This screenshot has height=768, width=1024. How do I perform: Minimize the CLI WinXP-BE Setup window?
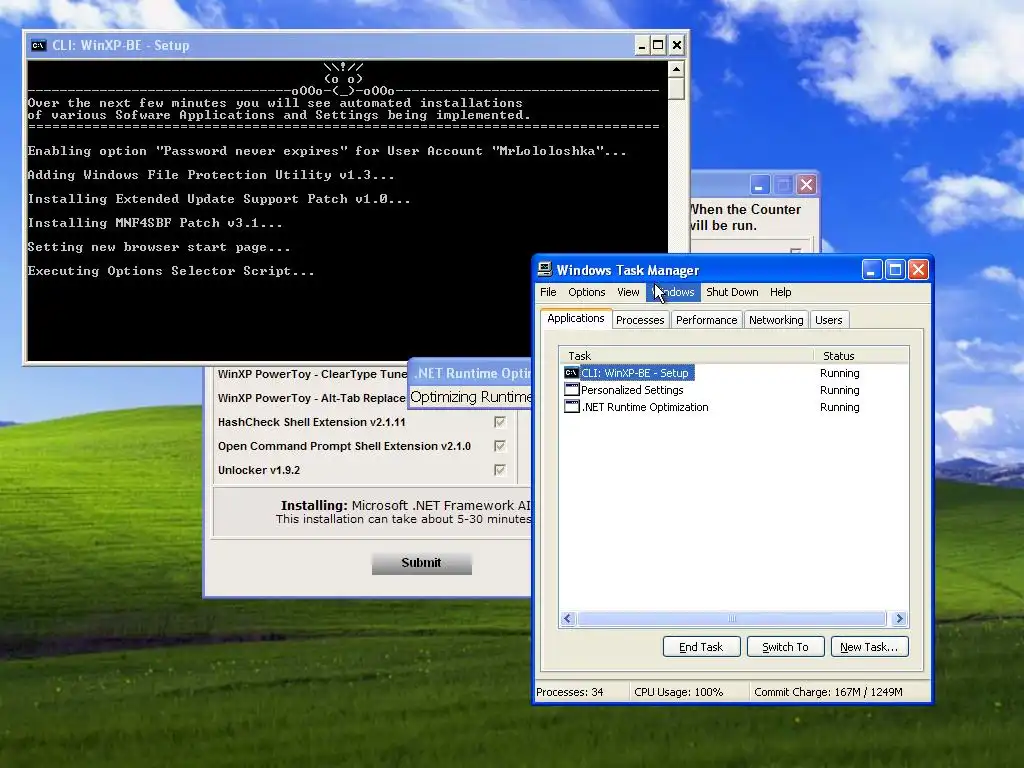(x=642, y=45)
